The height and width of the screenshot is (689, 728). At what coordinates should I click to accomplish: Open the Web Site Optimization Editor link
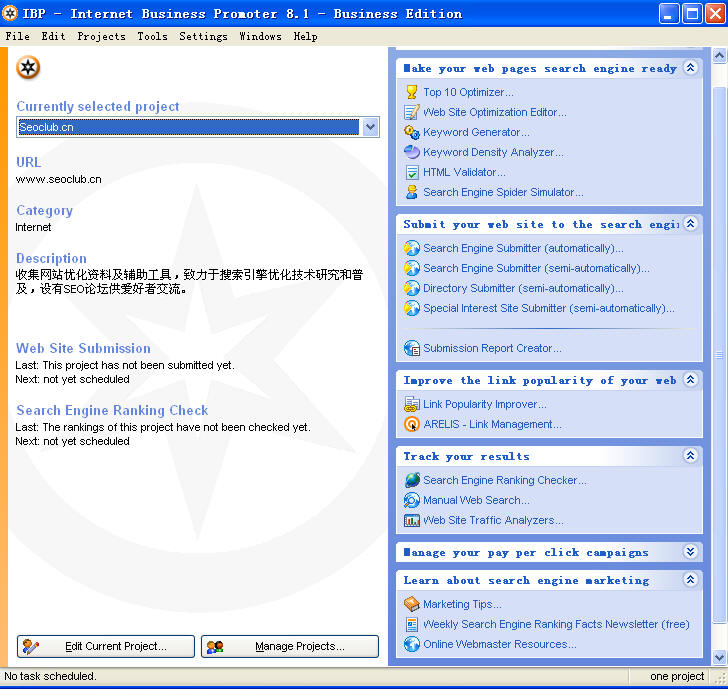pos(494,112)
